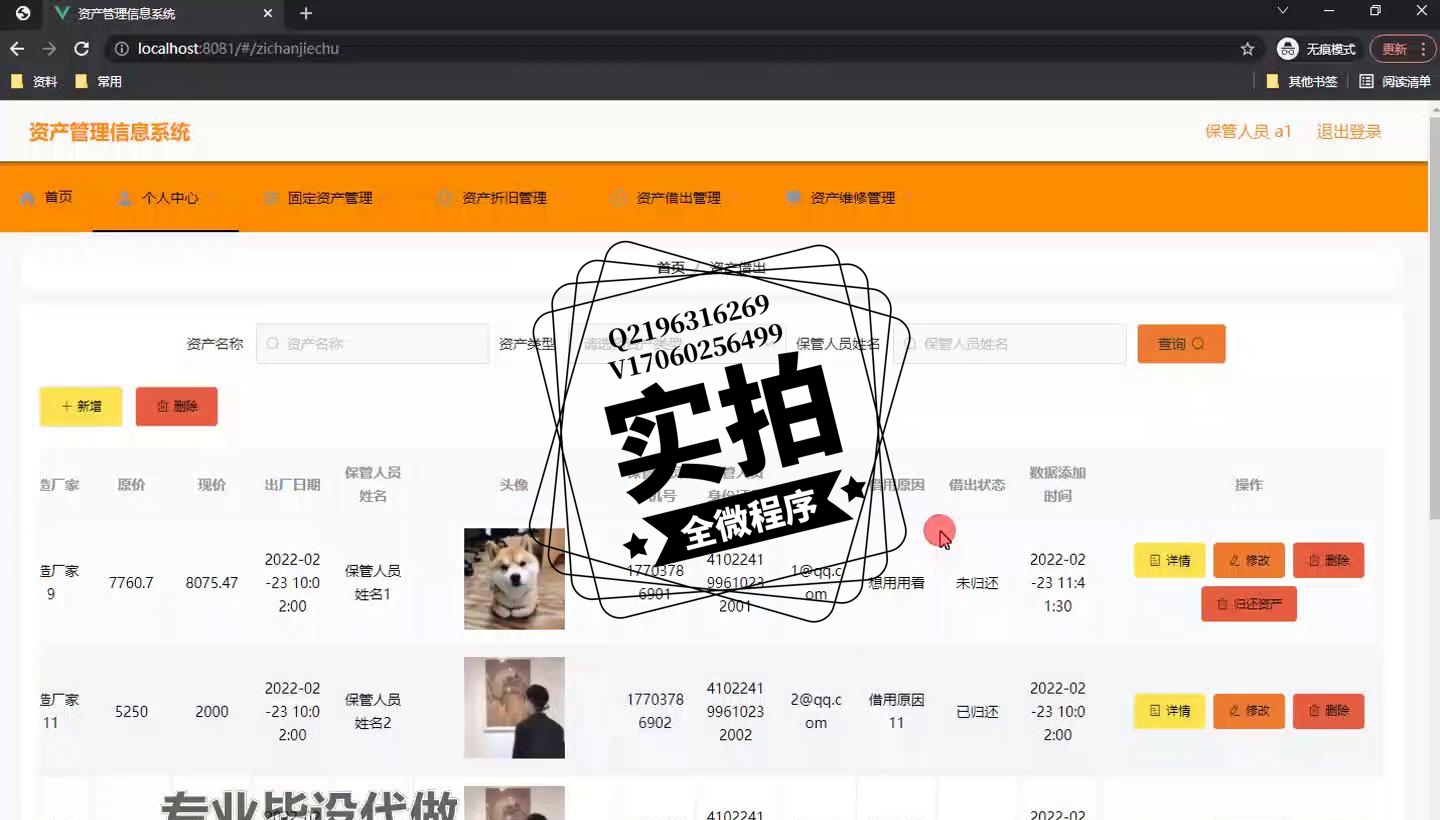Click 删除 for the 2@qq.com row
The image size is (1440, 820).
click(x=1328, y=711)
